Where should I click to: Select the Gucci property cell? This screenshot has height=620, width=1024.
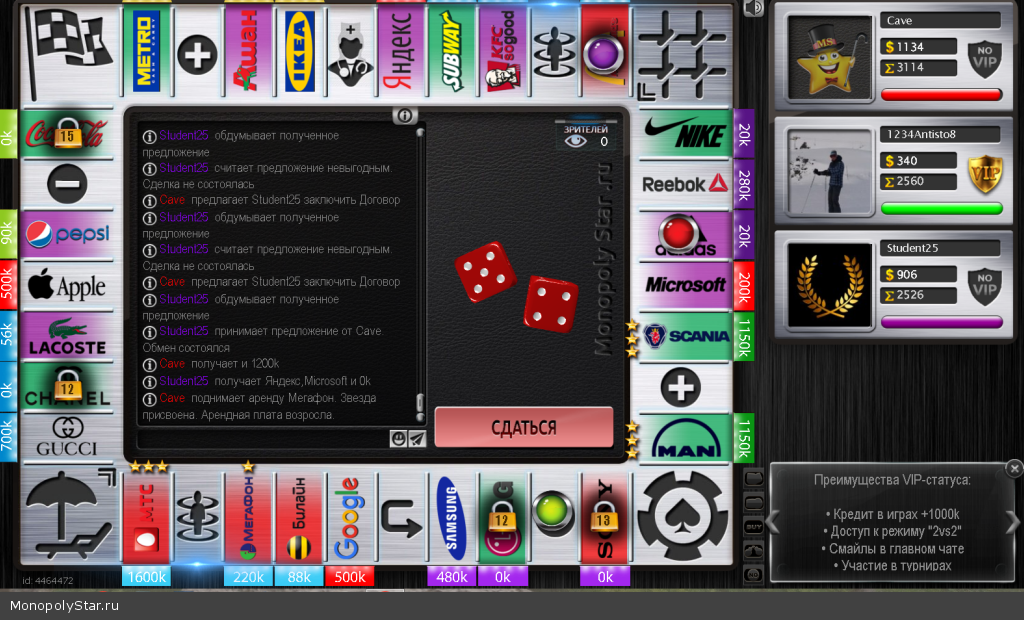[67, 438]
